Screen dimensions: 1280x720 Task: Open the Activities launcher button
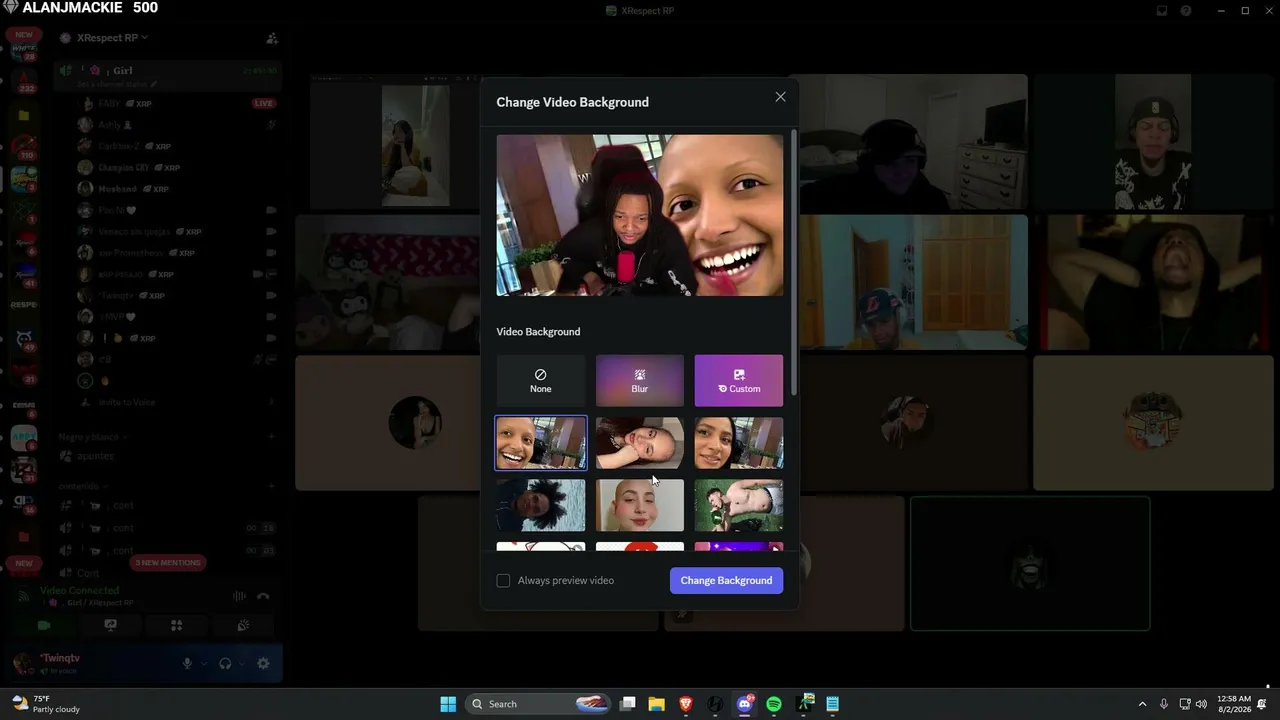pyautogui.click(x=176, y=625)
